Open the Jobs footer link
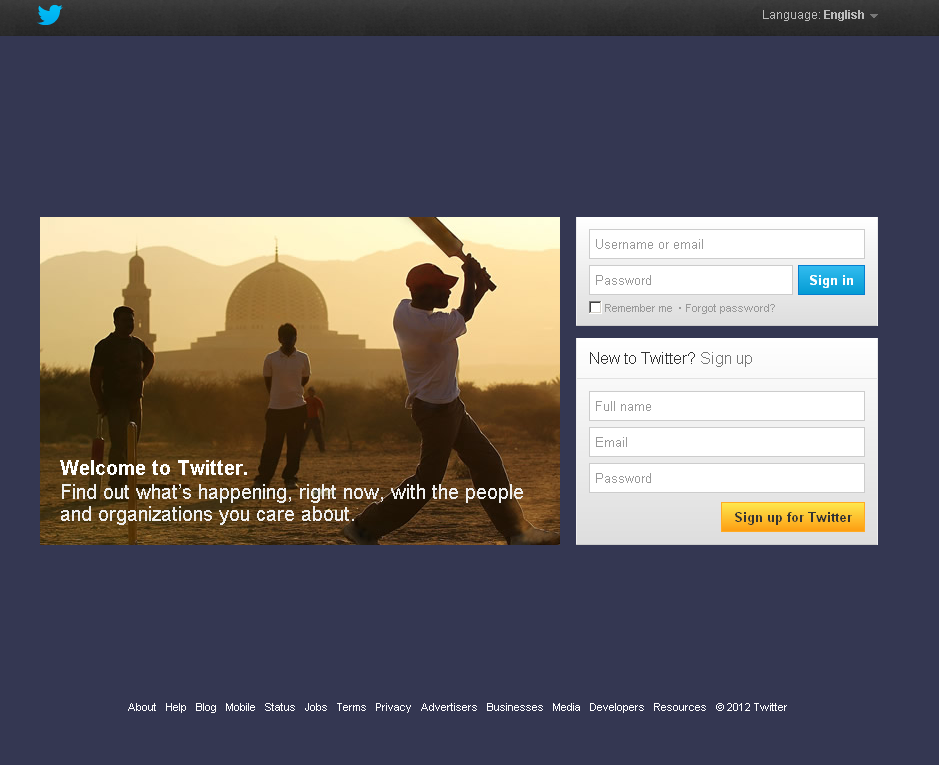This screenshot has height=765, width=939. pos(316,707)
